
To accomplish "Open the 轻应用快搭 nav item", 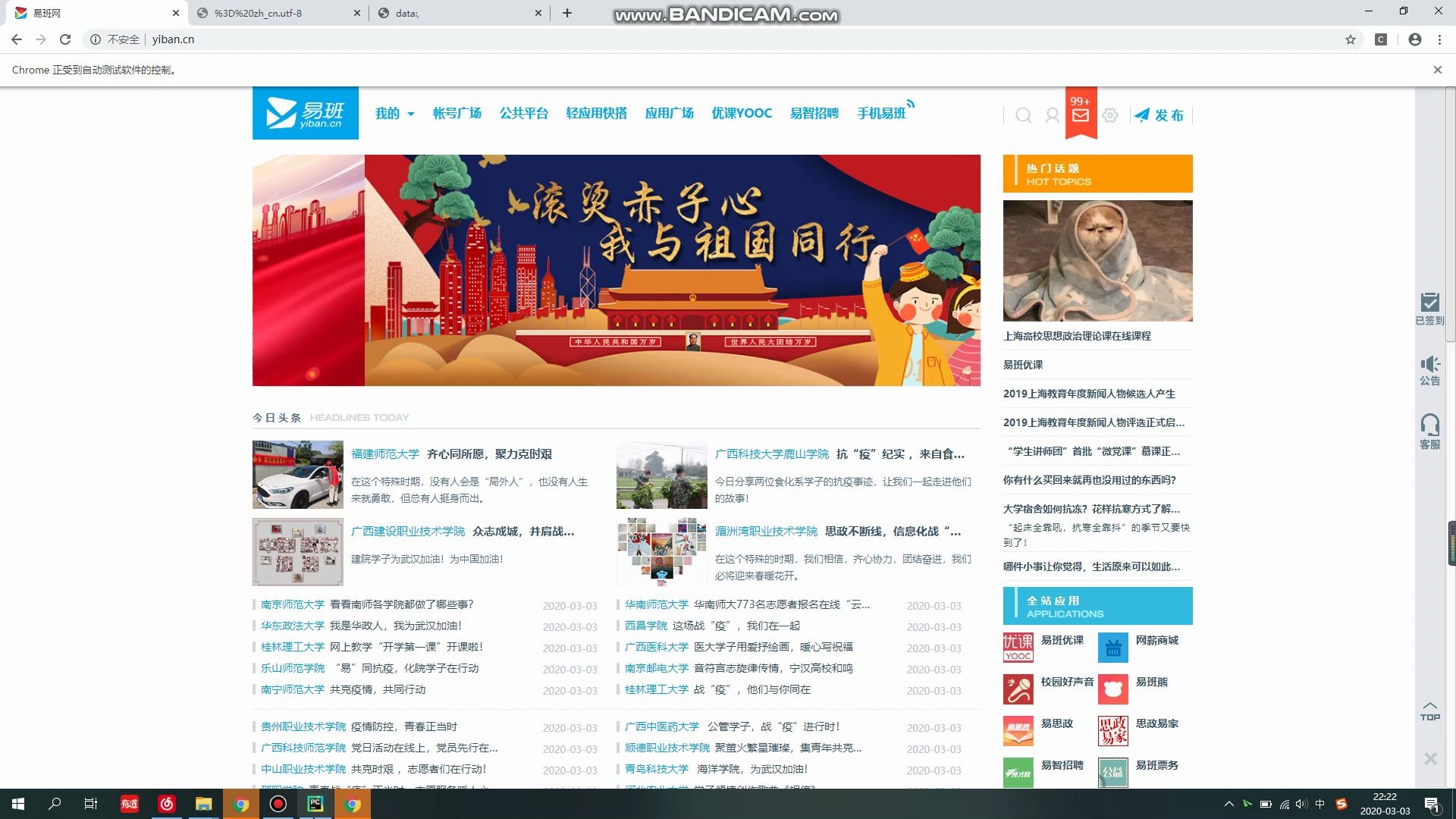I will 596,114.
